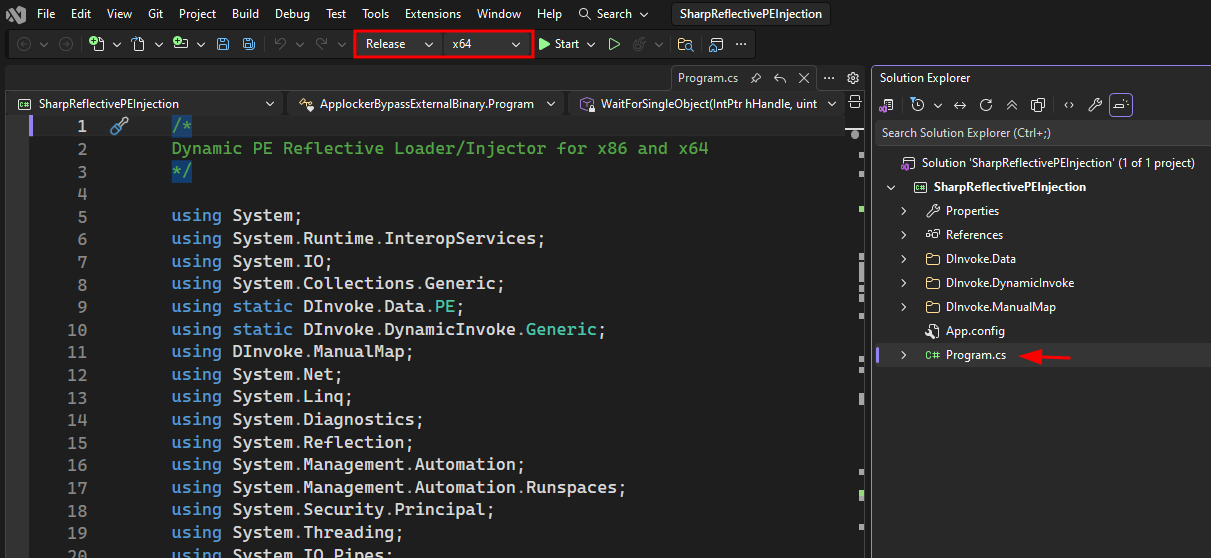The image size is (1211, 558).
Task: Click the Hot Reload flame icon
Action: [x=640, y=44]
